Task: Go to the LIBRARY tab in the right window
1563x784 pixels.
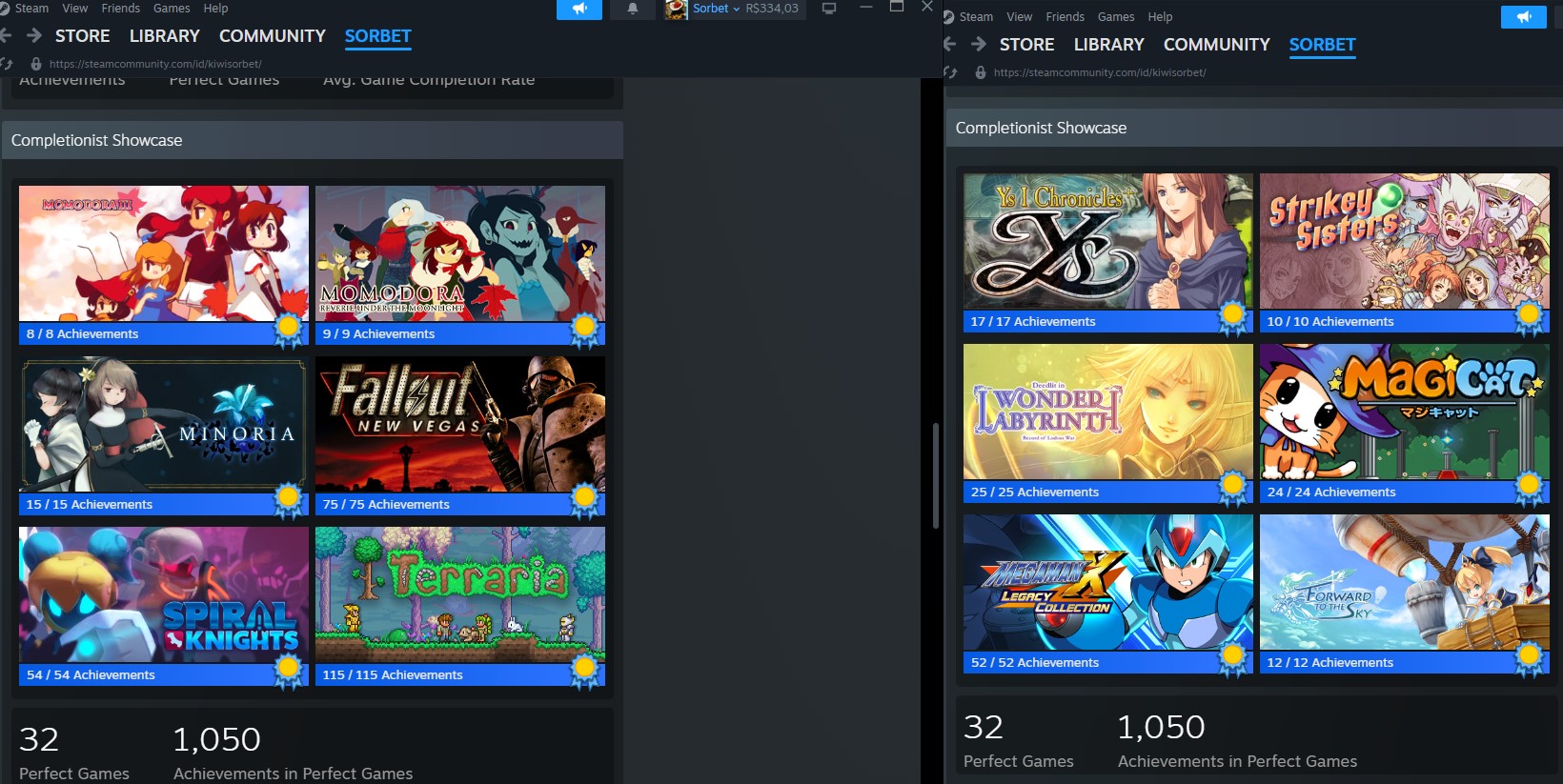Action: (1108, 45)
